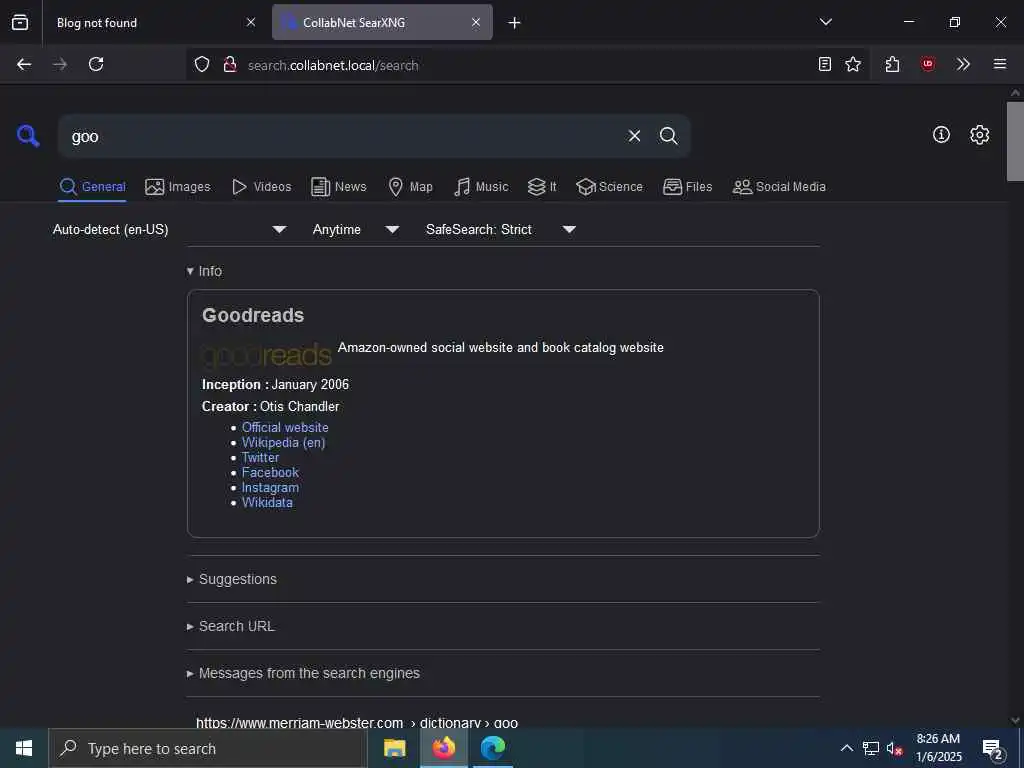Select the Science search category
The image size is (1024, 768).
coord(609,187)
